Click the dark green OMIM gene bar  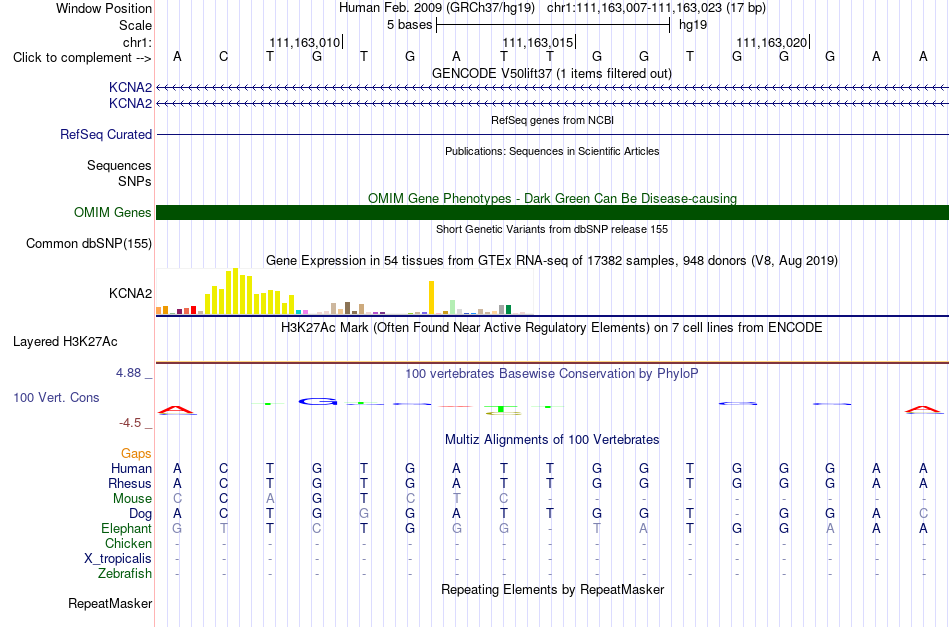(x=553, y=213)
